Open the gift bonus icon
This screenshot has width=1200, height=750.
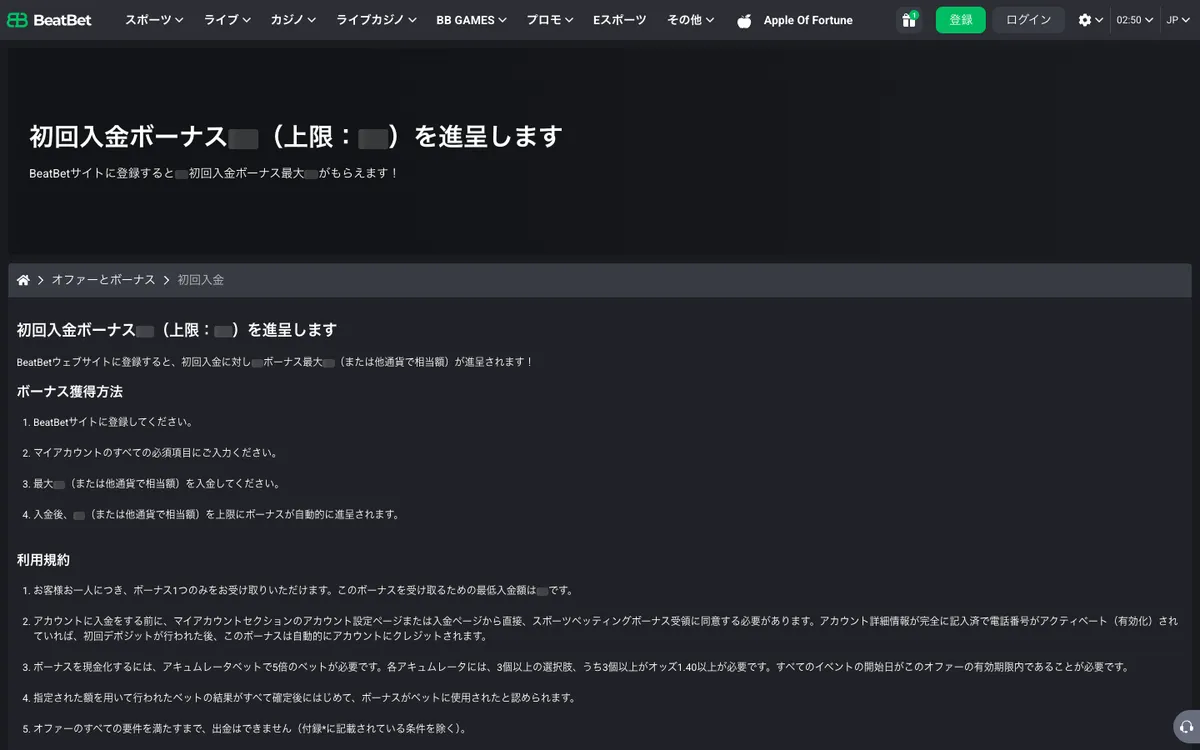(x=909, y=20)
